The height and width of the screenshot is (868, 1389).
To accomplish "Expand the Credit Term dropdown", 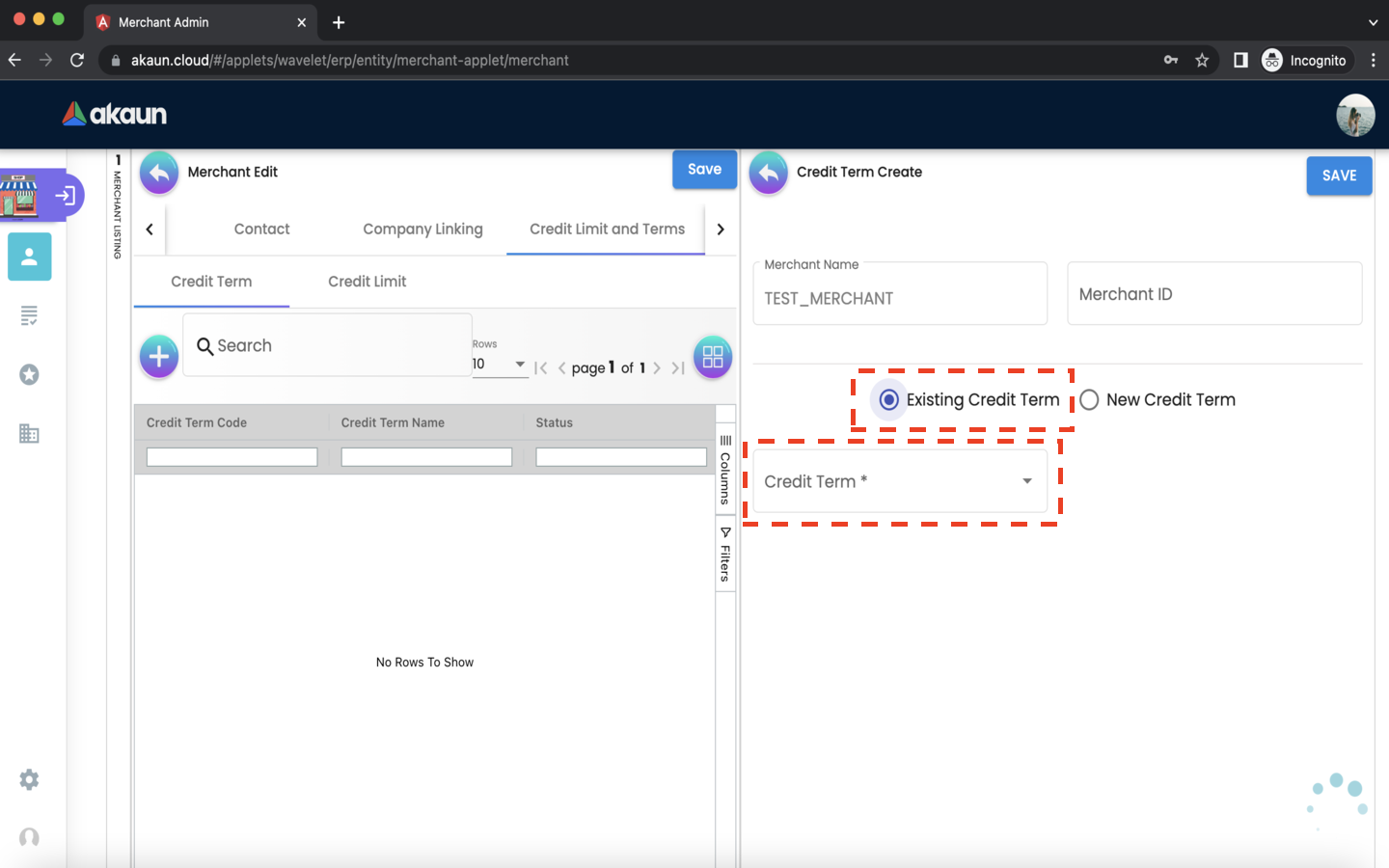I will 900,481.
